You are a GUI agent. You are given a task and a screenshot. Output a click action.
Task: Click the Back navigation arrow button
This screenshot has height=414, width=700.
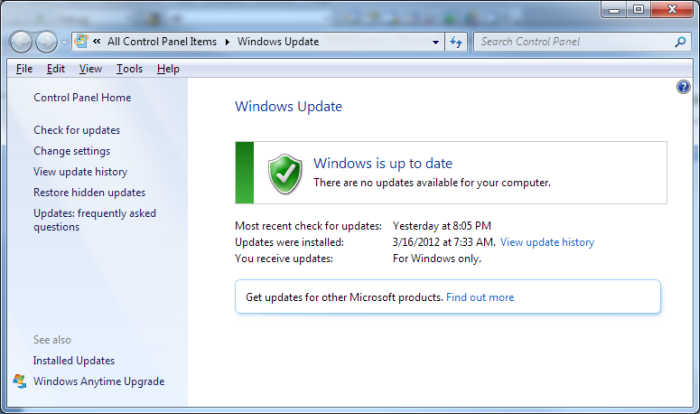pos(21,42)
